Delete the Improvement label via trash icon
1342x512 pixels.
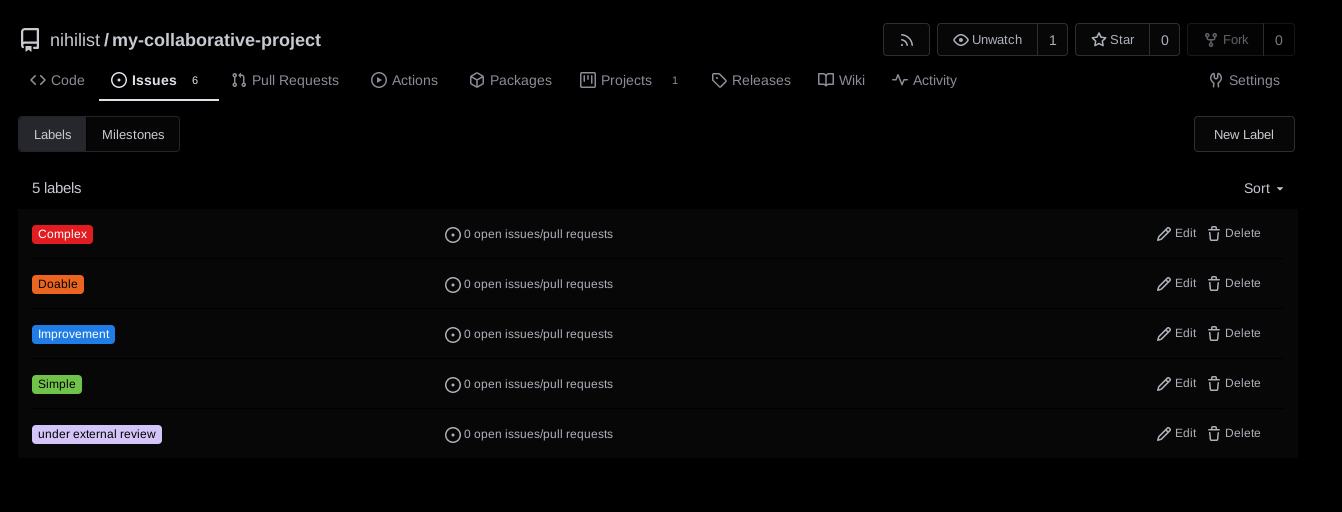[x=1214, y=334]
